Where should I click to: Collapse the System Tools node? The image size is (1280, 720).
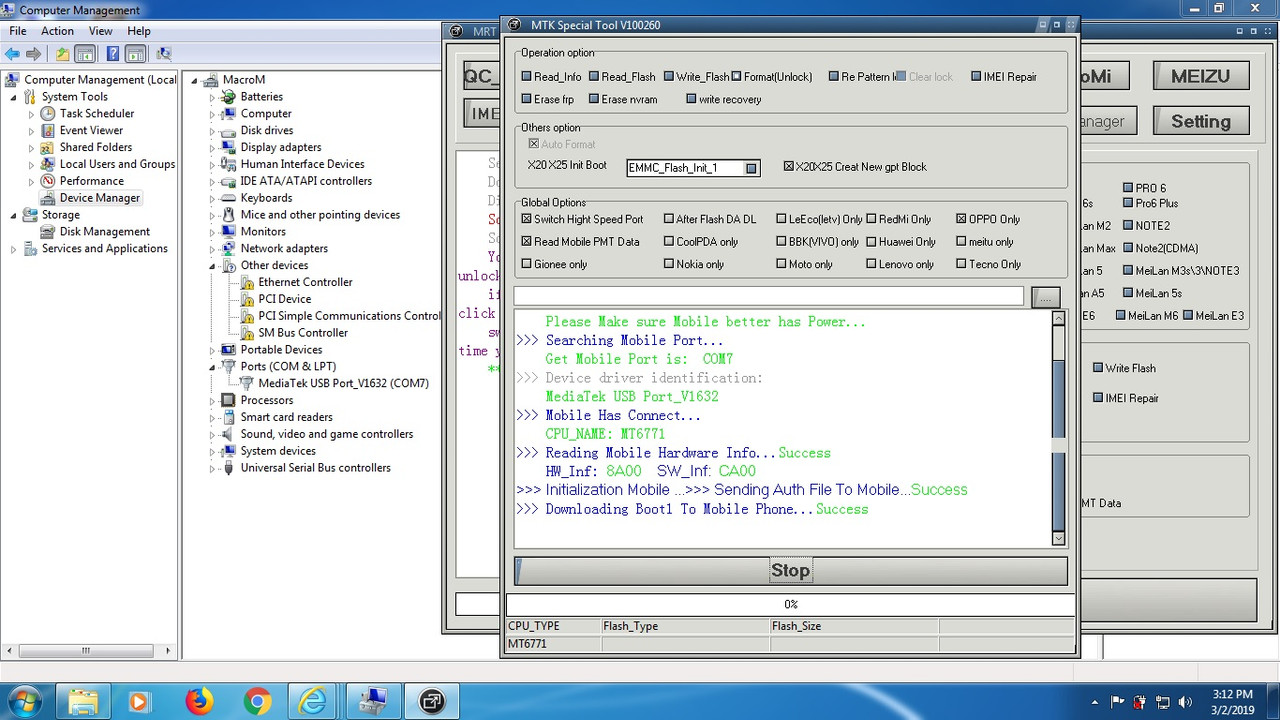(13, 97)
